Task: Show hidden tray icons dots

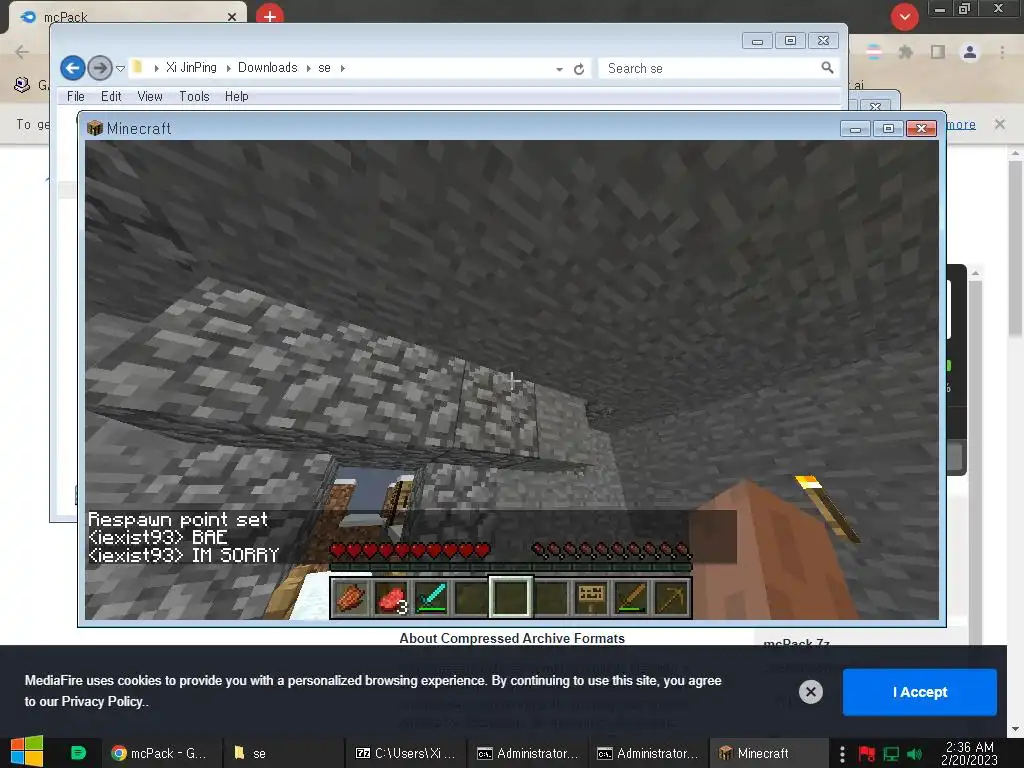Action: [x=842, y=754]
